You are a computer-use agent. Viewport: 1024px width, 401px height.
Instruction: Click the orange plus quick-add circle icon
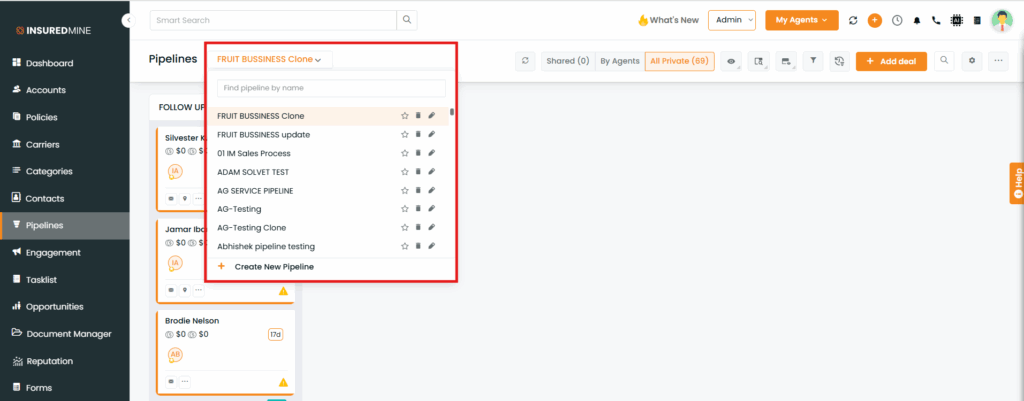[x=874, y=20]
